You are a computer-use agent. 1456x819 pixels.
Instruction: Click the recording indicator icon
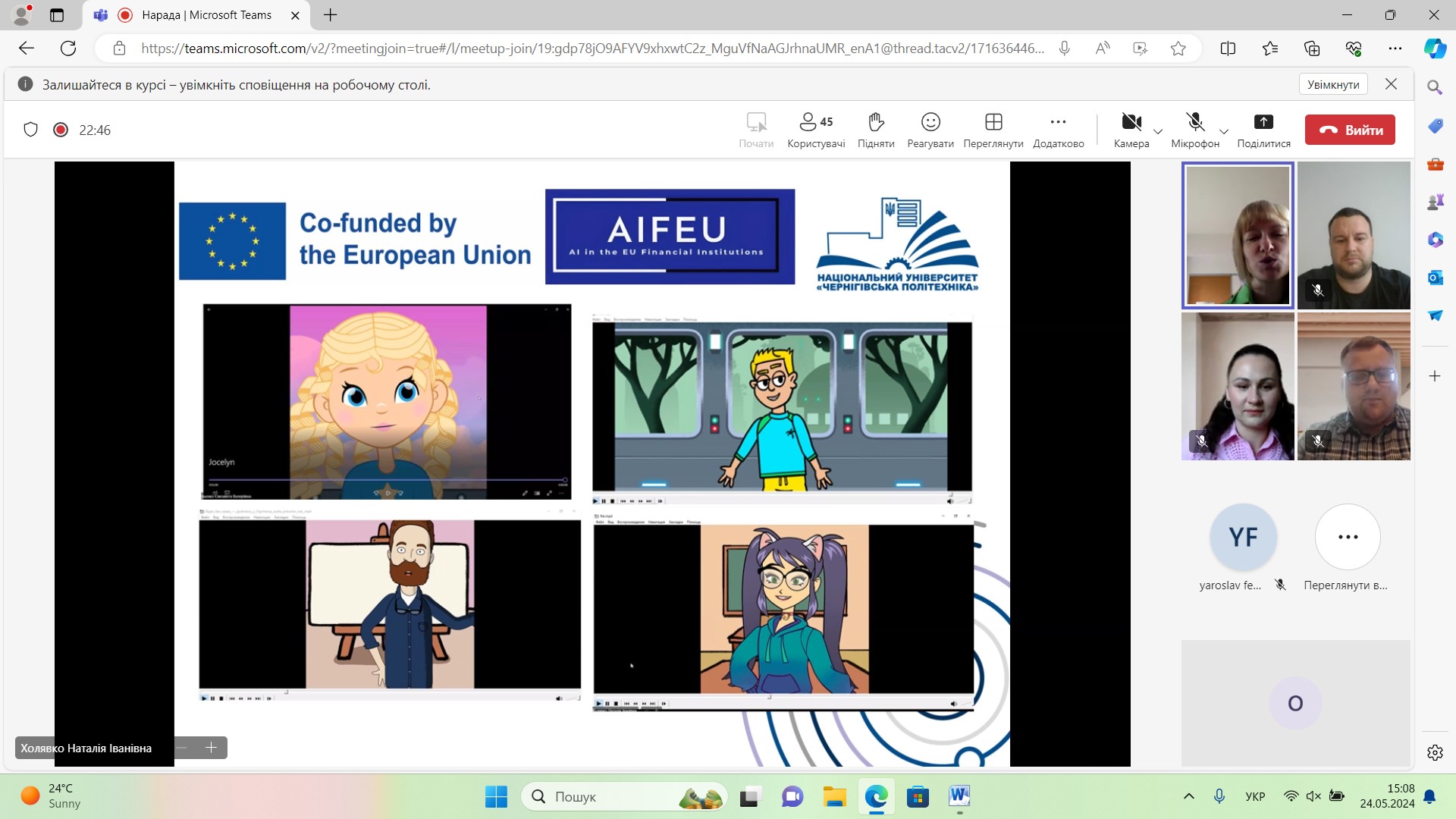coord(61,130)
